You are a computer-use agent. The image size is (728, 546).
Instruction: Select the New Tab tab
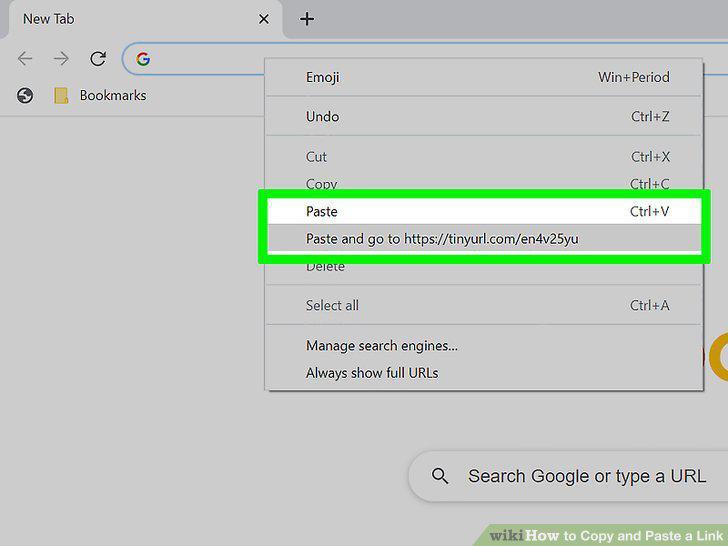(x=144, y=20)
